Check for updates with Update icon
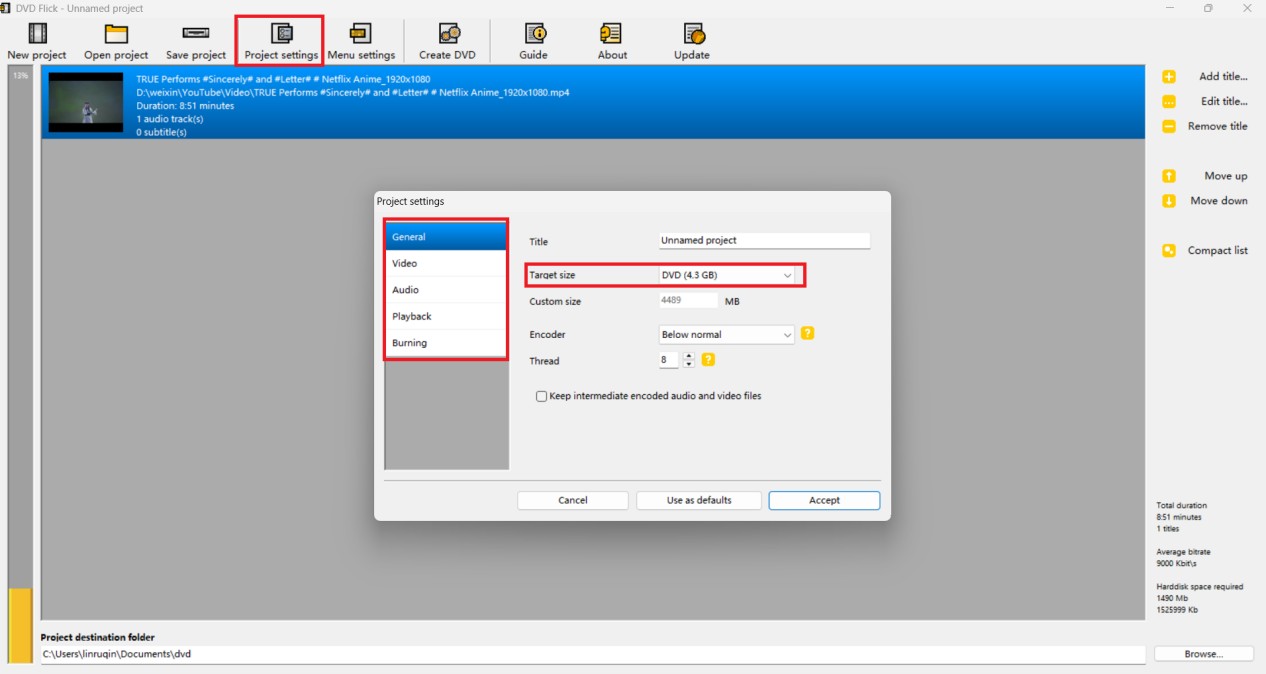 click(692, 34)
